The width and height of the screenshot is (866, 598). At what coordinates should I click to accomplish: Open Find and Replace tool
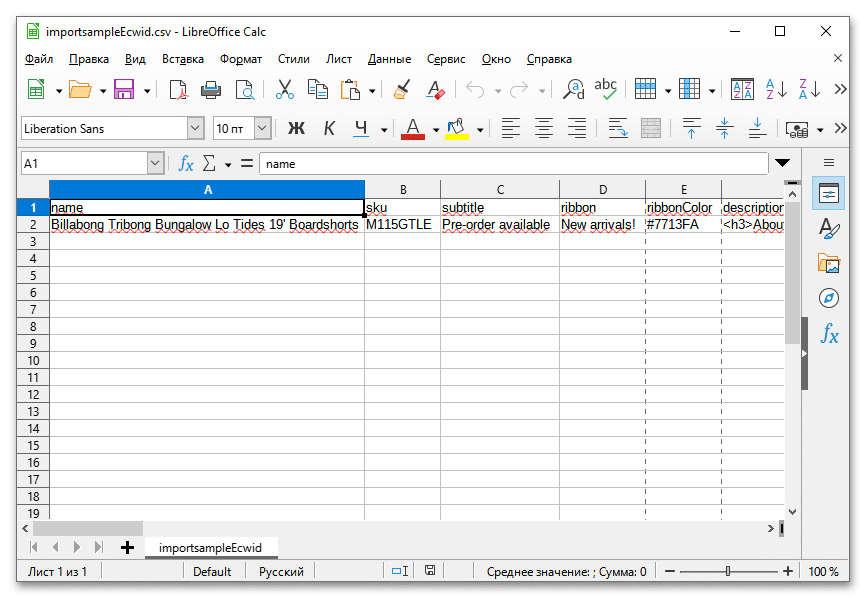[574, 90]
